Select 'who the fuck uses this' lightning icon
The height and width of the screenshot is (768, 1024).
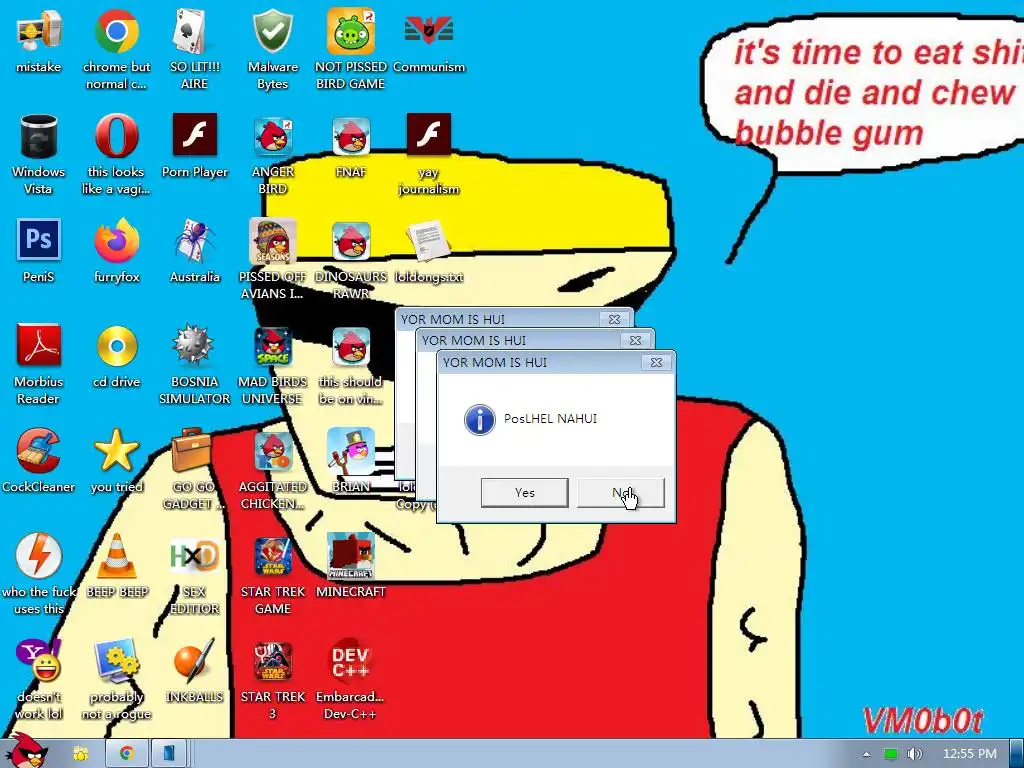point(39,555)
